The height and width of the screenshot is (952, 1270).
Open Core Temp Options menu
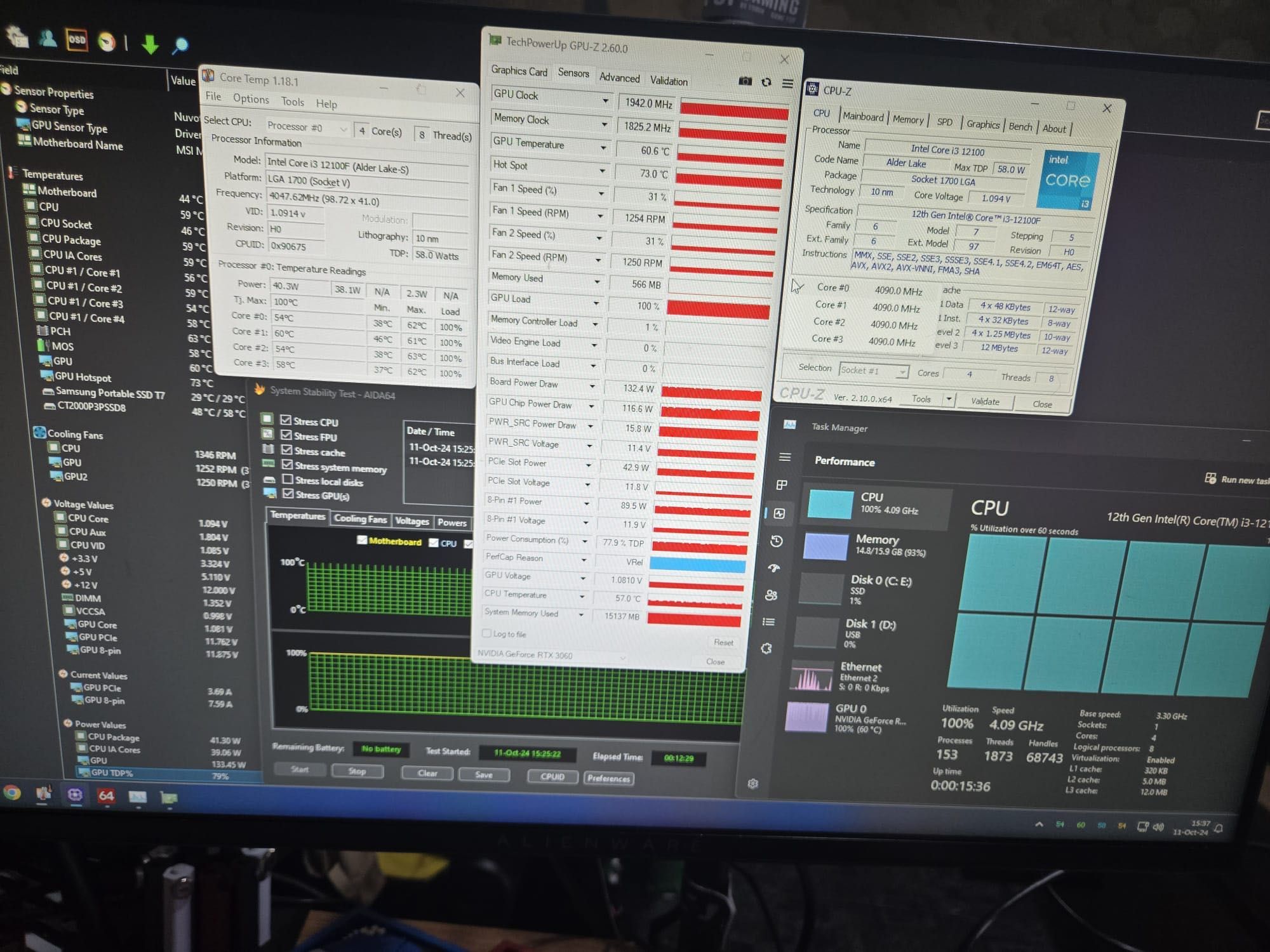click(251, 99)
